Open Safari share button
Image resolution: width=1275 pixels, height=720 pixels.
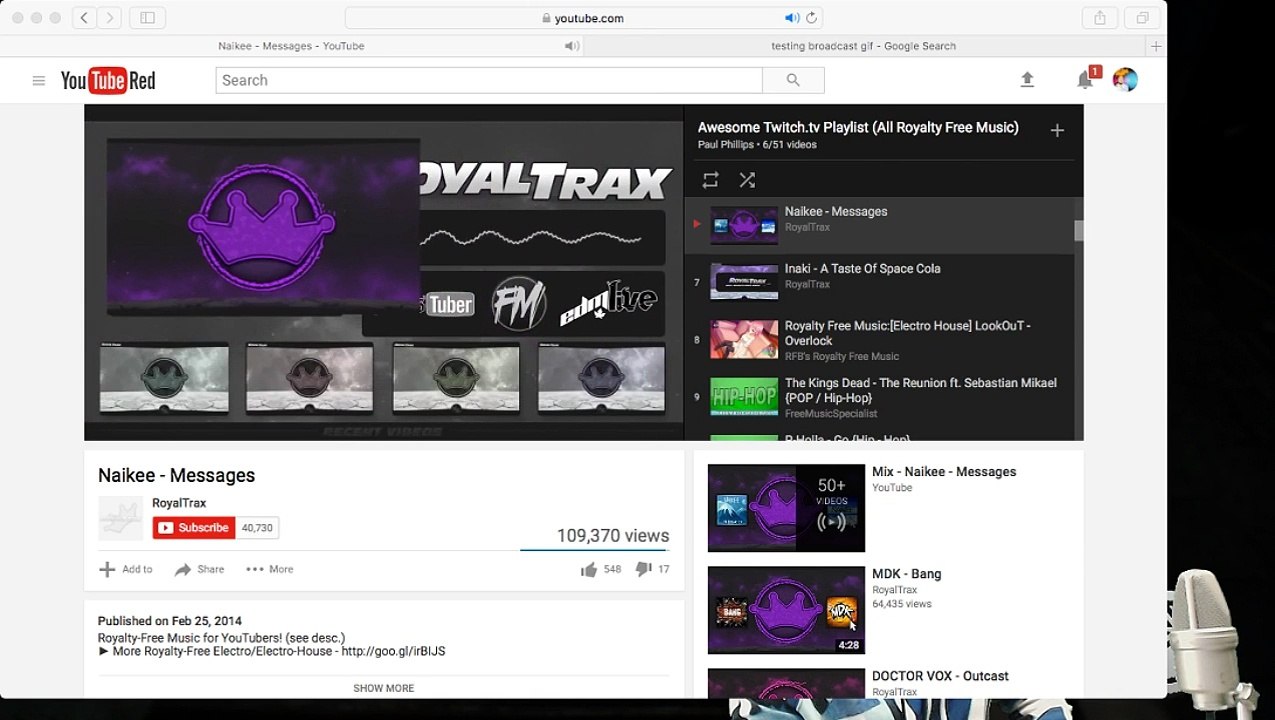pyautogui.click(x=1100, y=18)
